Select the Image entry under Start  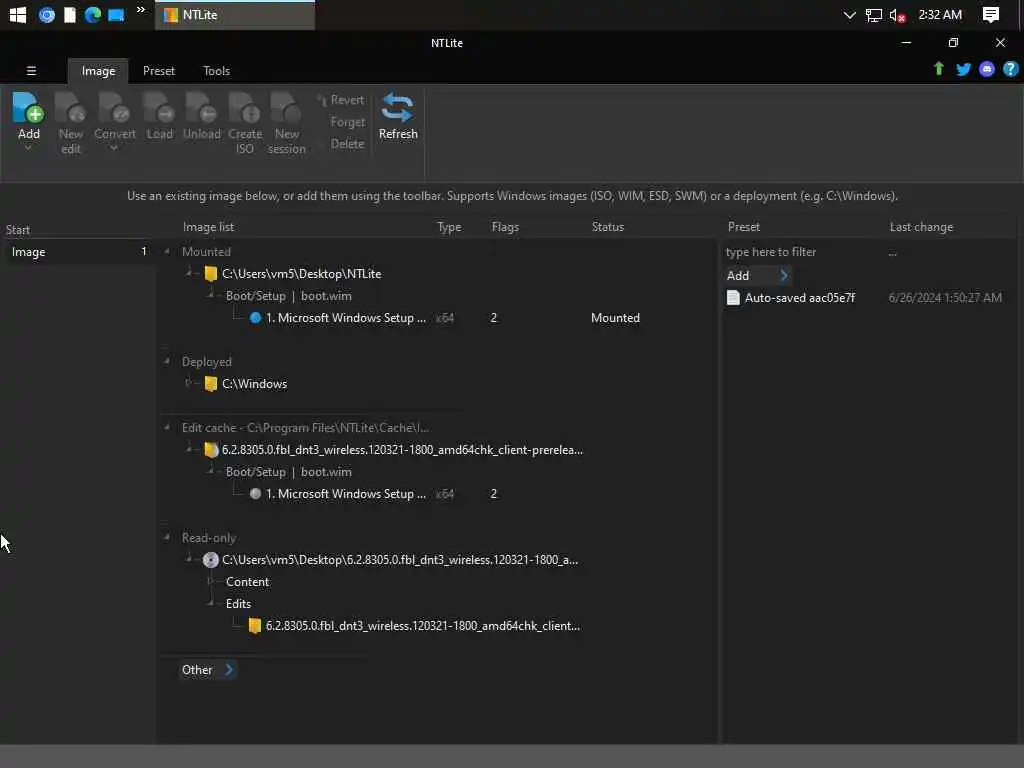pyautogui.click(x=78, y=251)
